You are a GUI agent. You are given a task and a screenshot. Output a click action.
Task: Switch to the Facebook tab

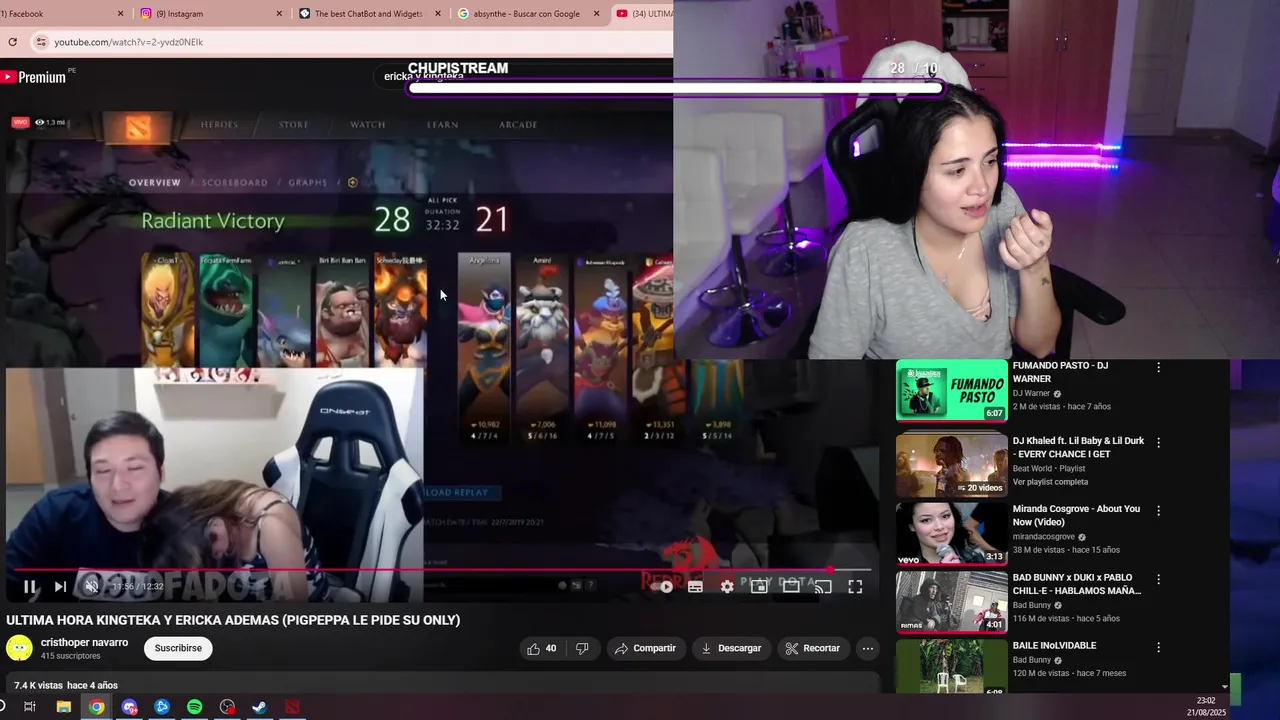[x=60, y=14]
